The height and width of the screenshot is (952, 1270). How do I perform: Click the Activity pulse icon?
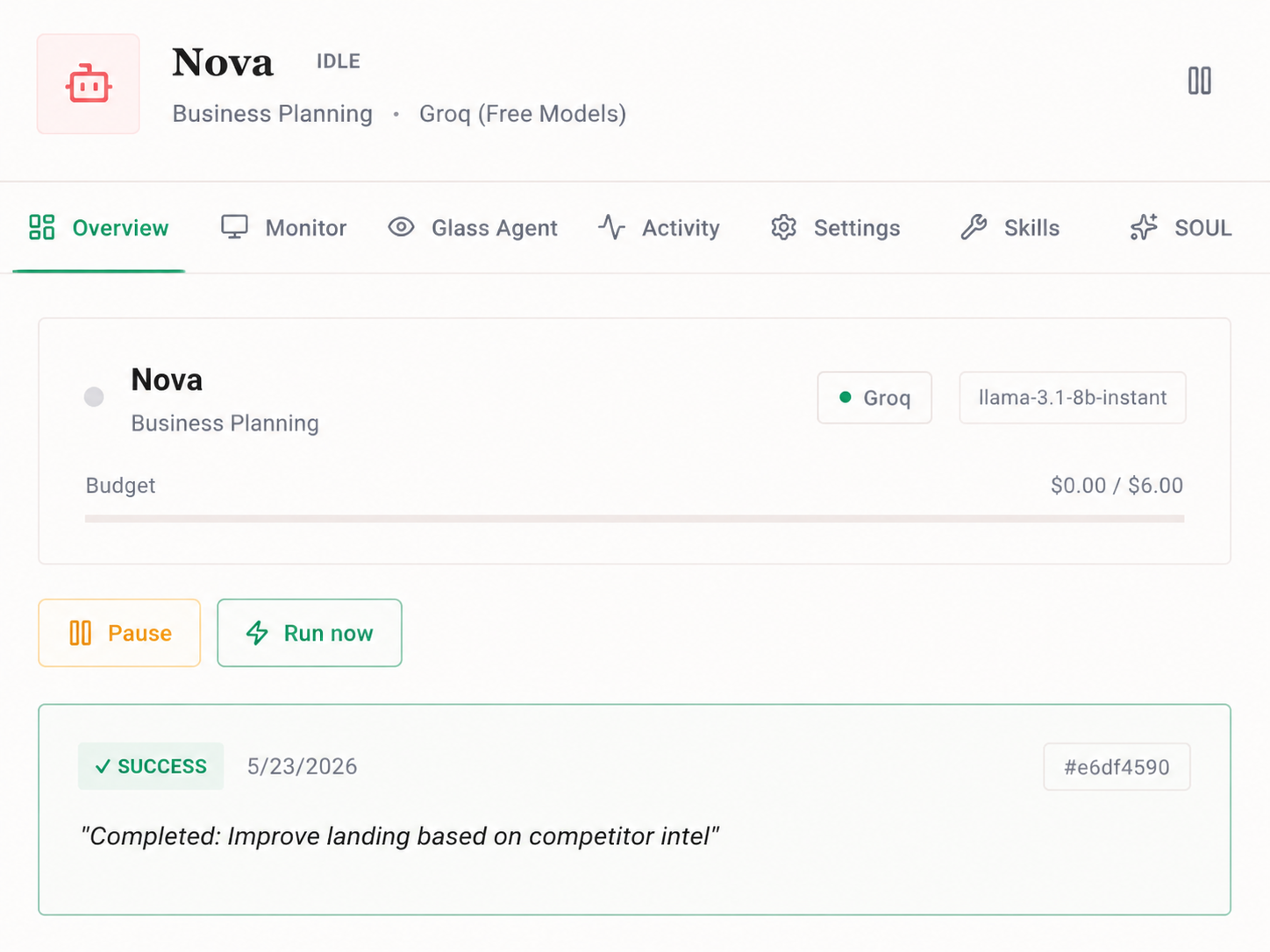pyautogui.click(x=611, y=228)
